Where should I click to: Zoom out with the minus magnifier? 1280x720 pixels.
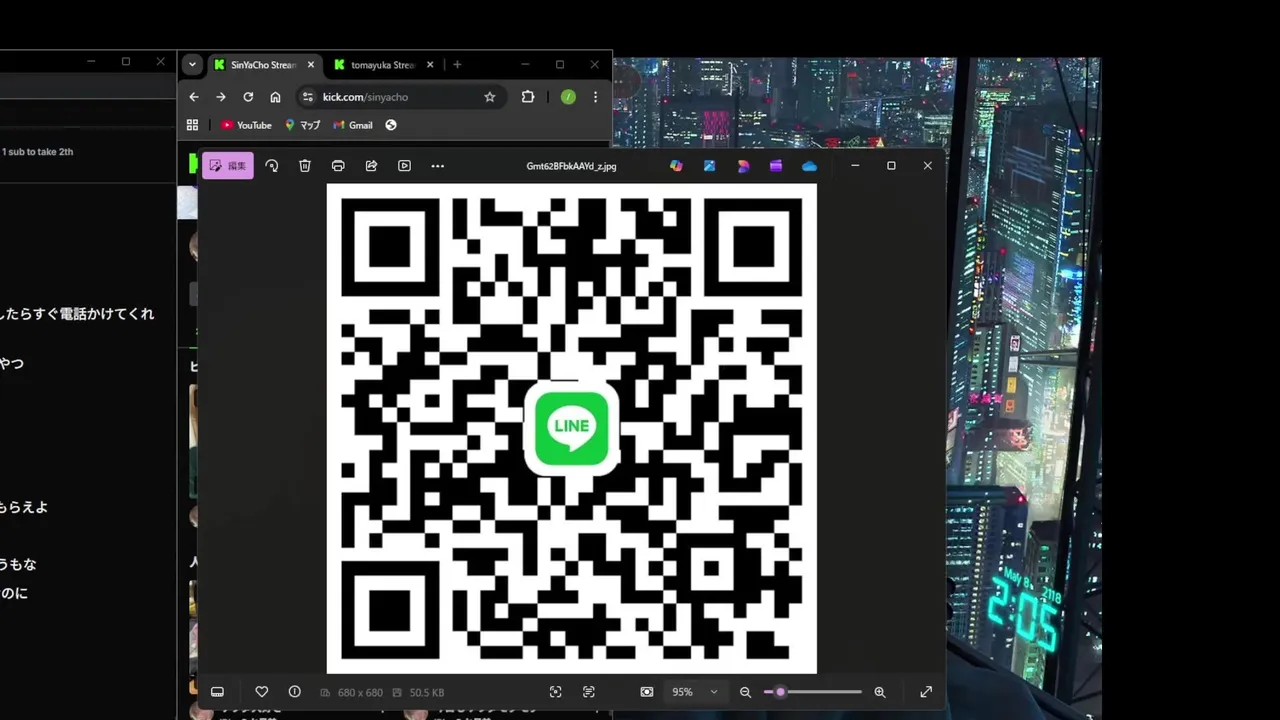point(745,692)
